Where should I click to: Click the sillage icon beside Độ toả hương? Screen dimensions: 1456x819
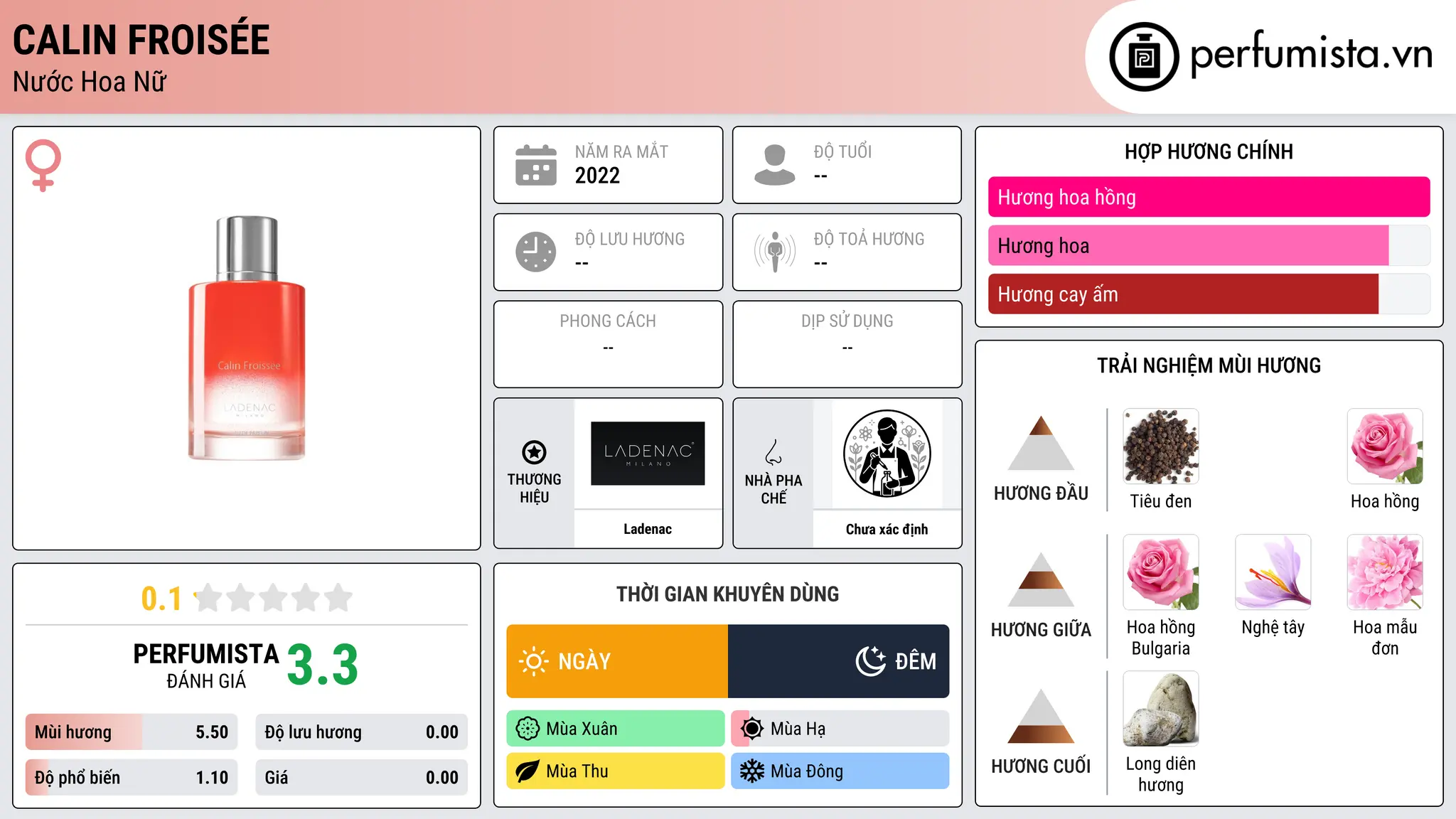coord(775,252)
